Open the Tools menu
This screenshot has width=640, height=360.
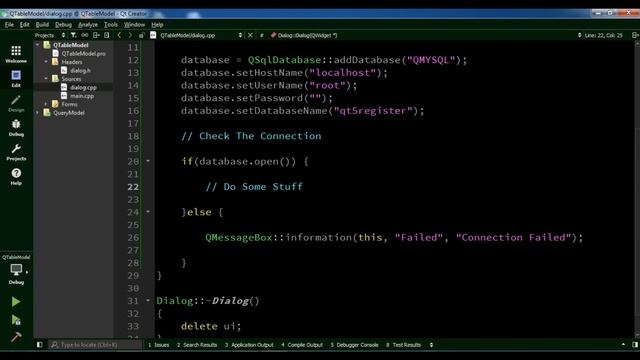111,25
